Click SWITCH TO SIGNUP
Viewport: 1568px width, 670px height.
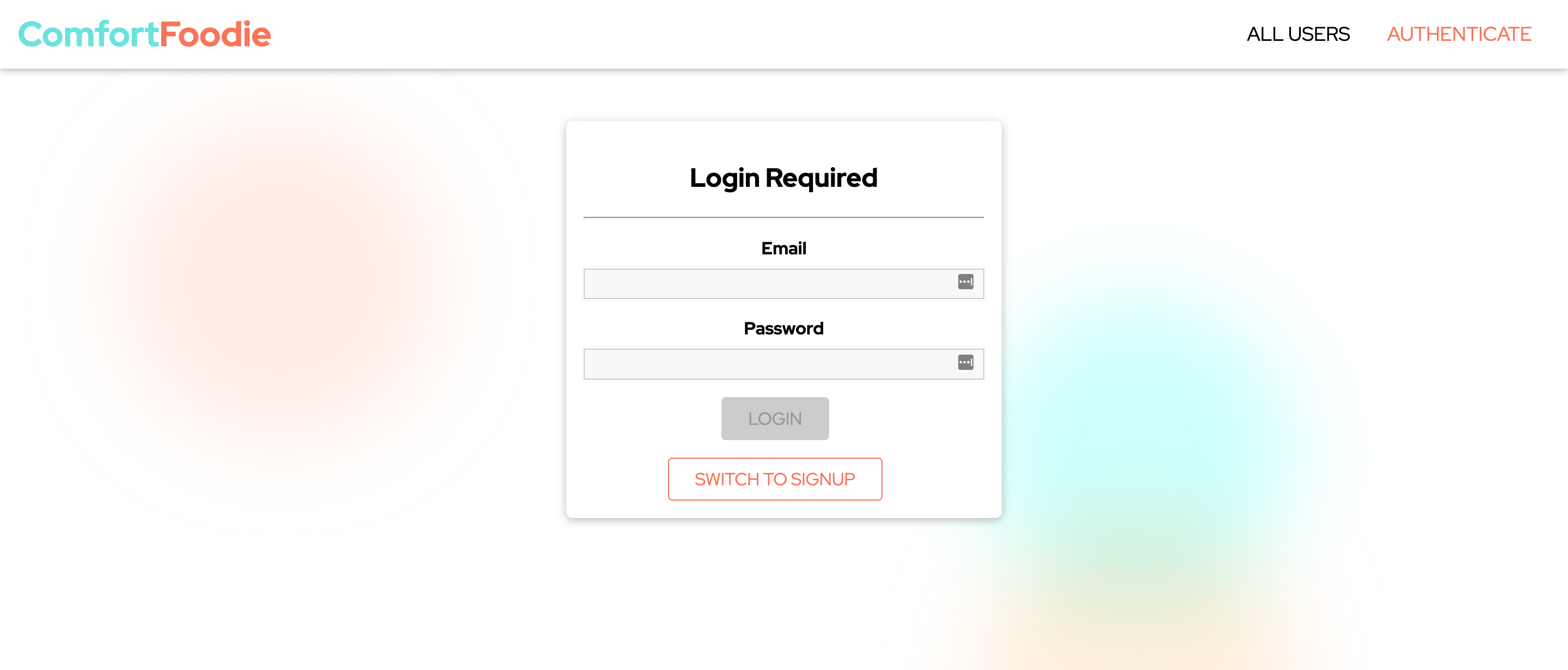[x=775, y=479]
